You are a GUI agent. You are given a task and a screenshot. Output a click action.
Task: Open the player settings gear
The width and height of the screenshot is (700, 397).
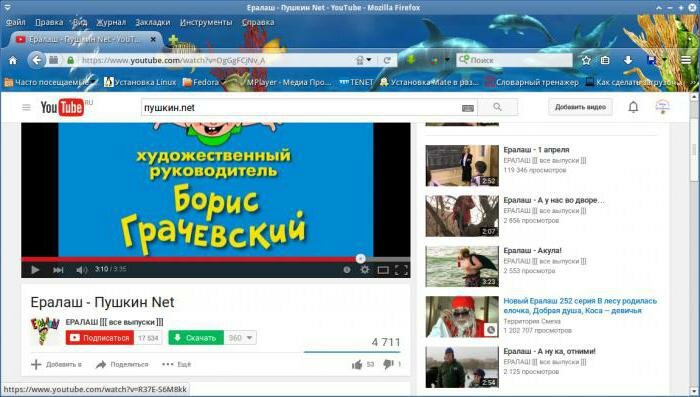(x=365, y=269)
